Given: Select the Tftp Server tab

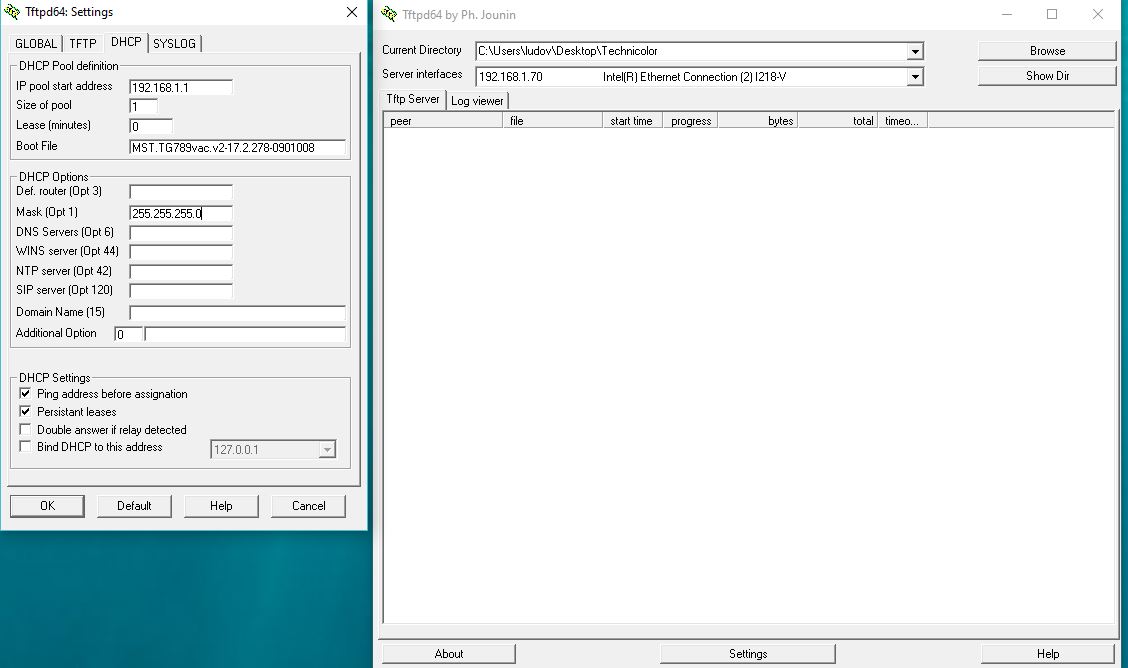Looking at the screenshot, I should 413,99.
